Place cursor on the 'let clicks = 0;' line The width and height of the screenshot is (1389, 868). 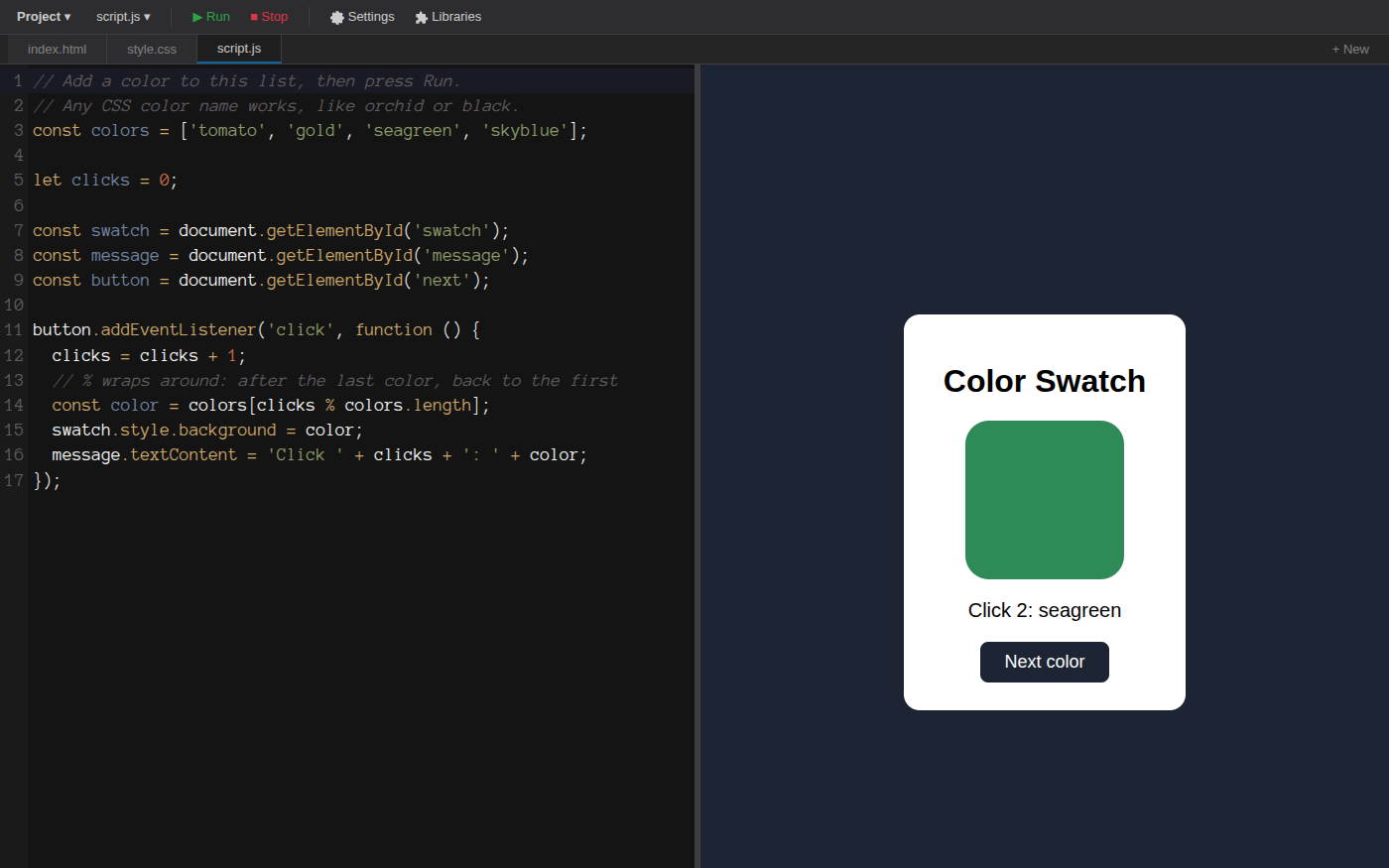[x=105, y=181]
